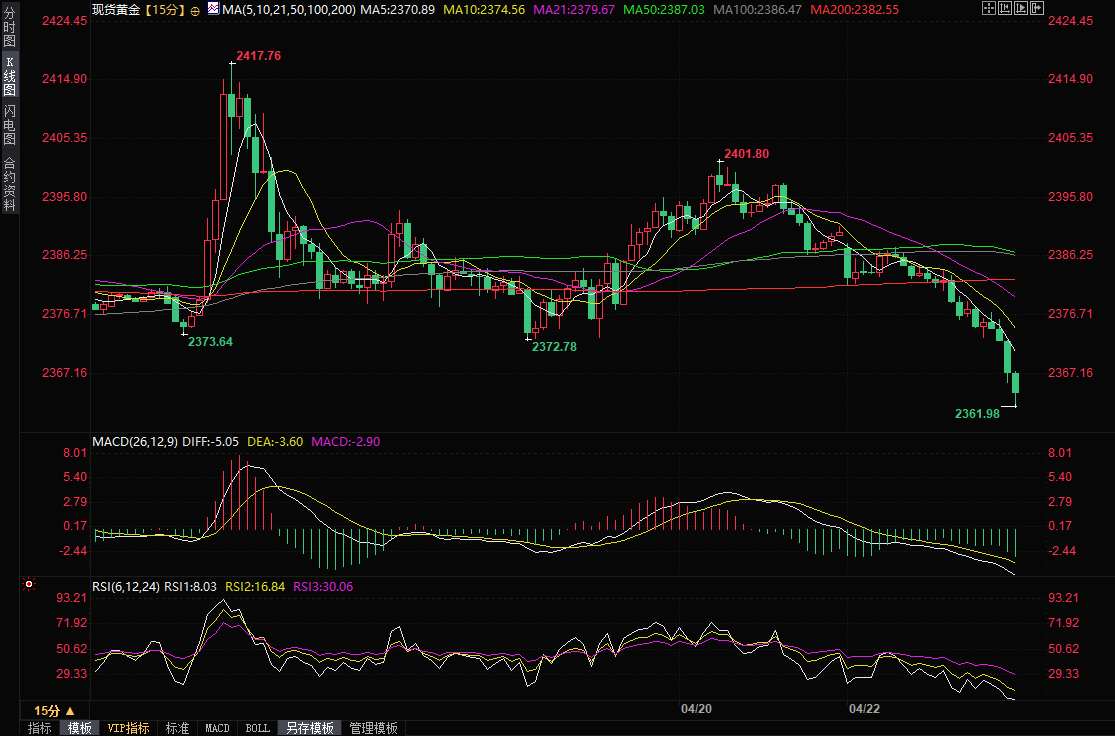
Task: Click the crosshair cursor icon at top right
Action: click(x=988, y=9)
